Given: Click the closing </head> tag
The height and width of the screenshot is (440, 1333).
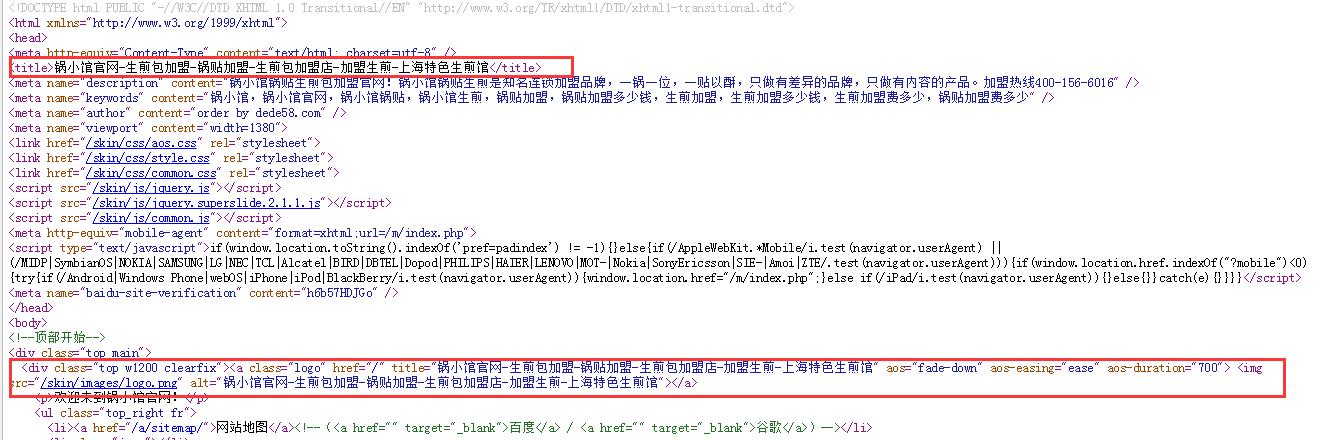Looking at the screenshot, I should 30,308.
